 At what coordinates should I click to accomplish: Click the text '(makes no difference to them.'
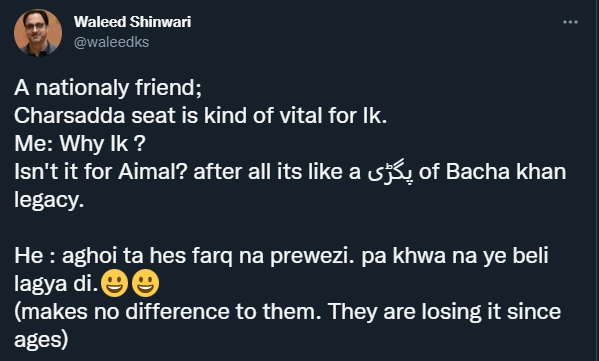[x=168, y=312]
